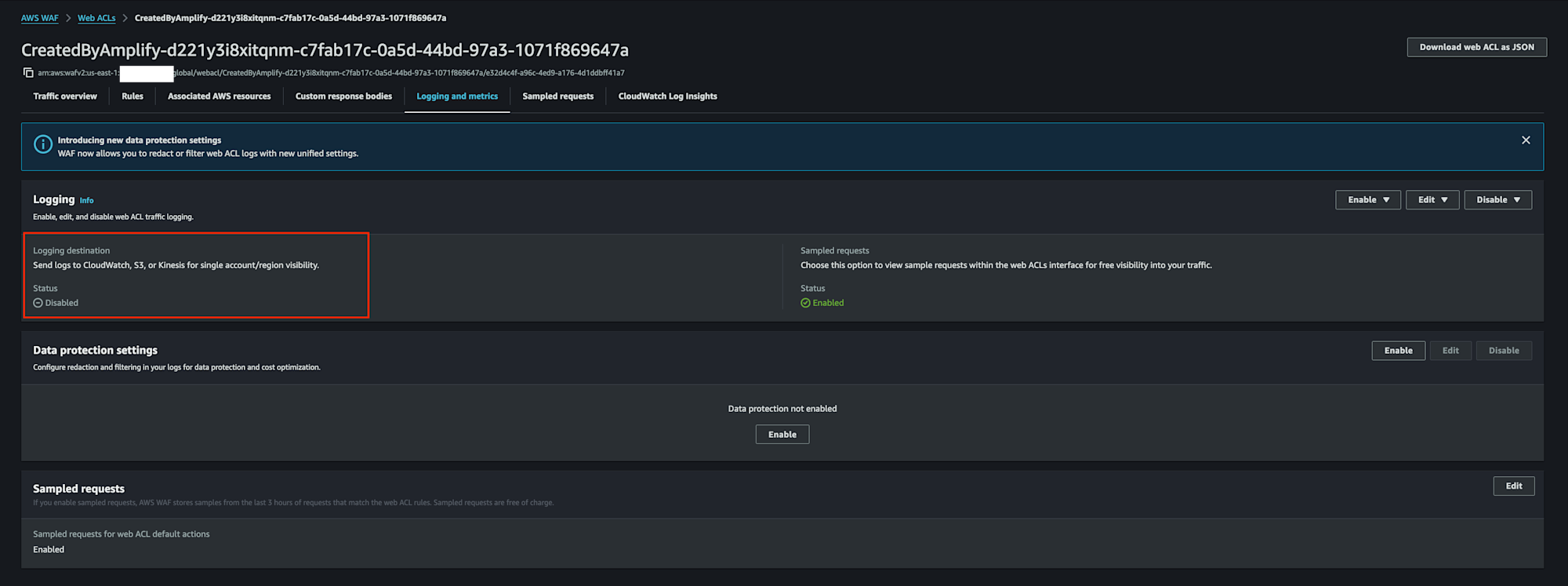Click the info circle icon in banner
The width and height of the screenshot is (1568, 586).
point(43,144)
